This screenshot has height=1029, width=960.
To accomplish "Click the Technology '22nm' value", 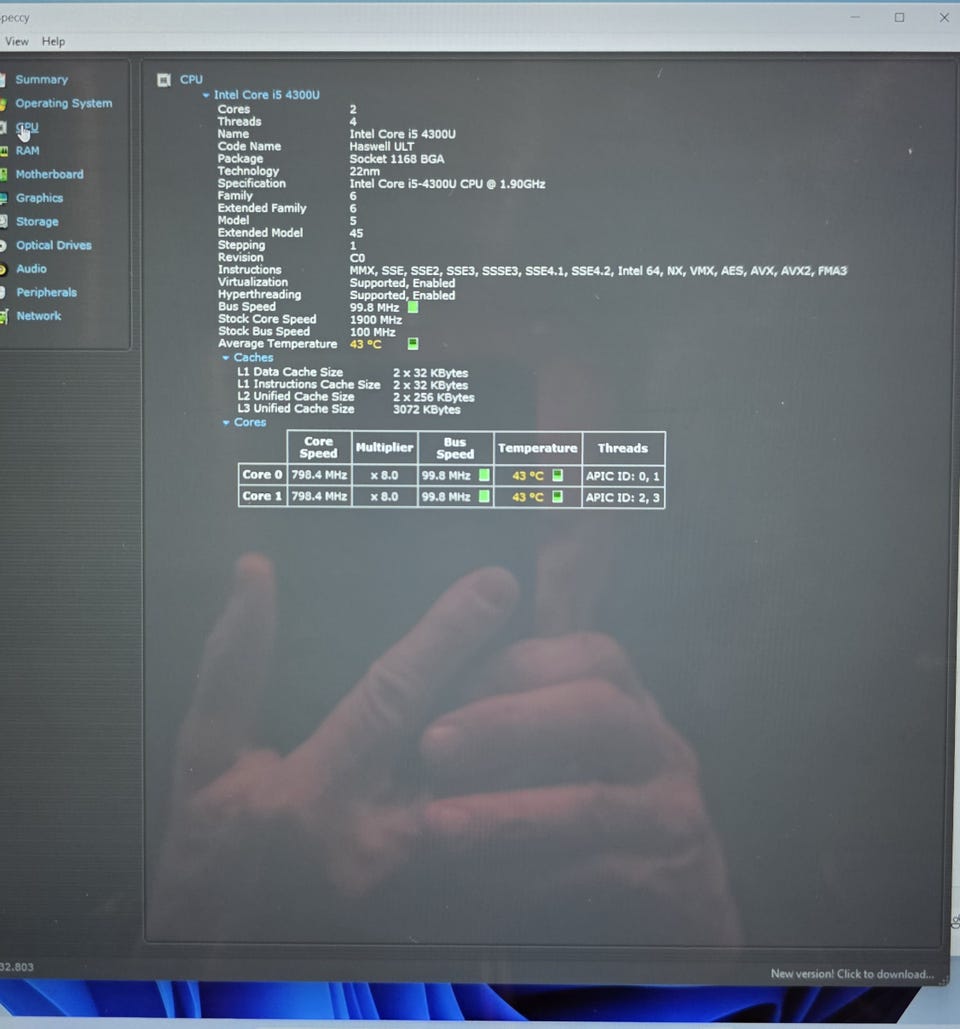I will [x=364, y=171].
